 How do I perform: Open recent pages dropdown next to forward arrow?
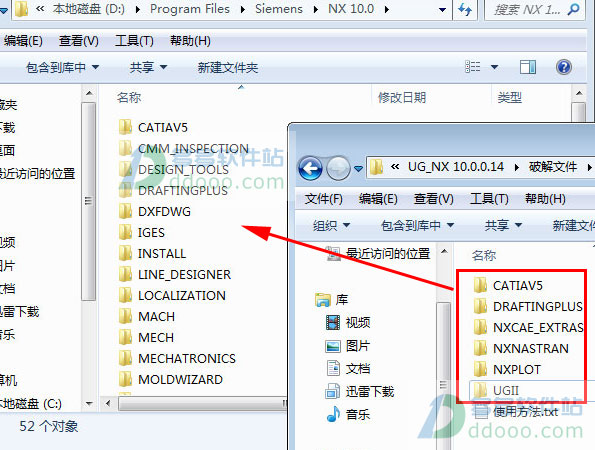pos(358,168)
